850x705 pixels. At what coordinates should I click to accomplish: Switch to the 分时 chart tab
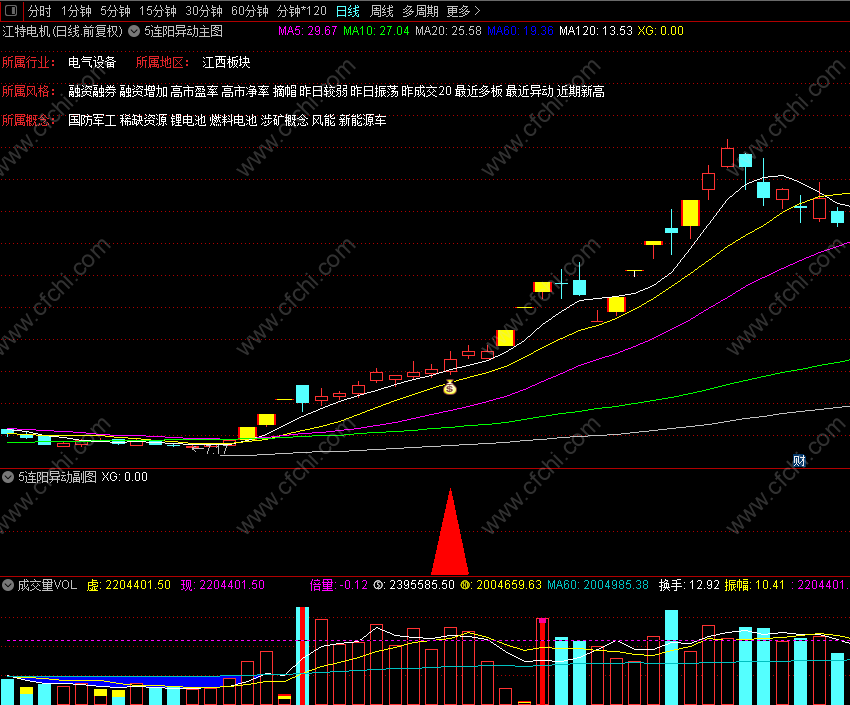point(39,11)
